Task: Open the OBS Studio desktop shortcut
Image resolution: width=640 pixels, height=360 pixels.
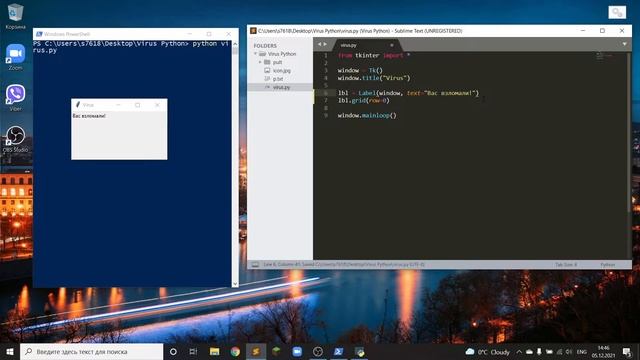Action: pos(16,139)
